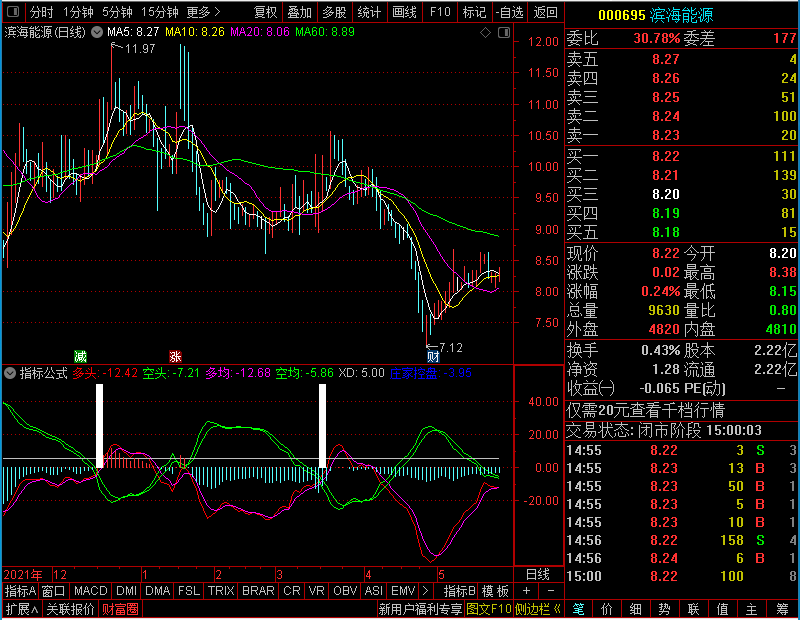Select the TRIX indicator

[221, 591]
